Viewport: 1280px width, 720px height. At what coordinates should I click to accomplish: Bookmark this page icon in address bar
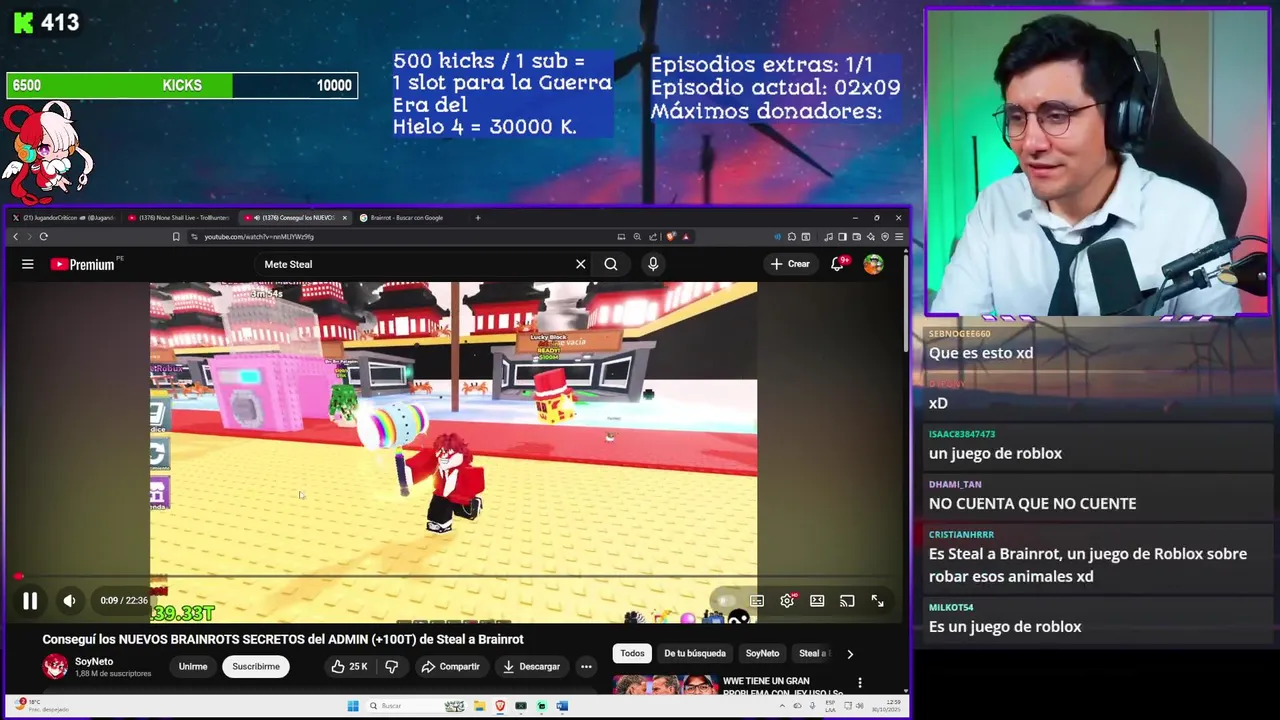(x=176, y=237)
